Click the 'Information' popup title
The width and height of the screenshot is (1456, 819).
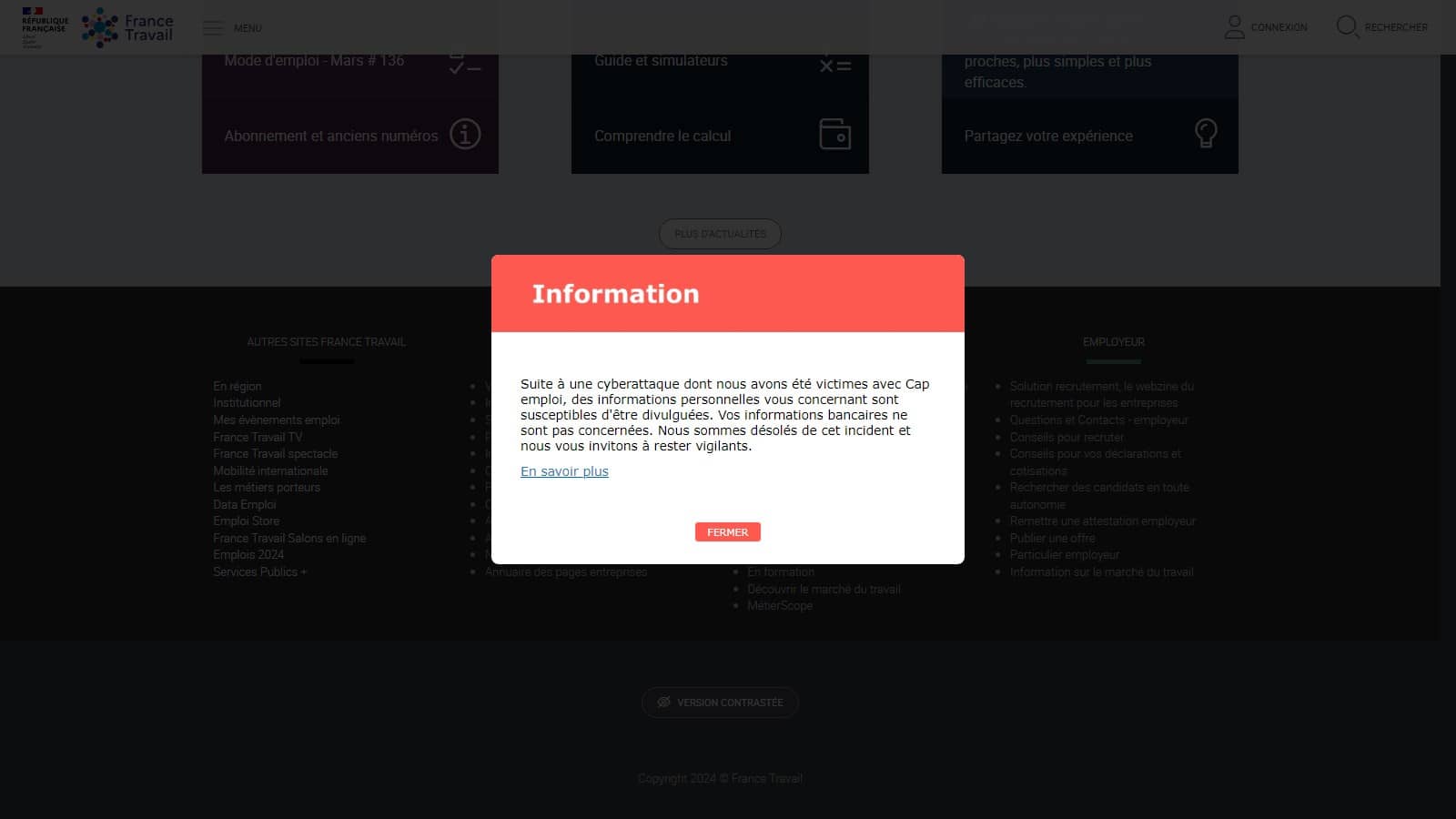point(615,294)
